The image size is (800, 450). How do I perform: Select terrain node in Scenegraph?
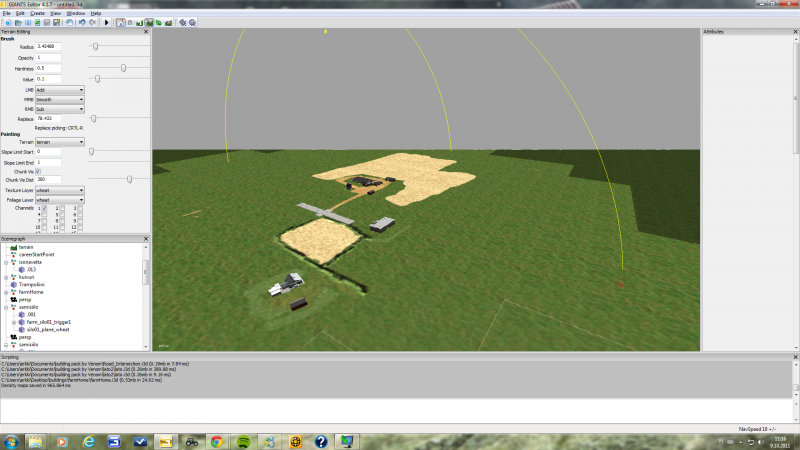tap(26, 247)
